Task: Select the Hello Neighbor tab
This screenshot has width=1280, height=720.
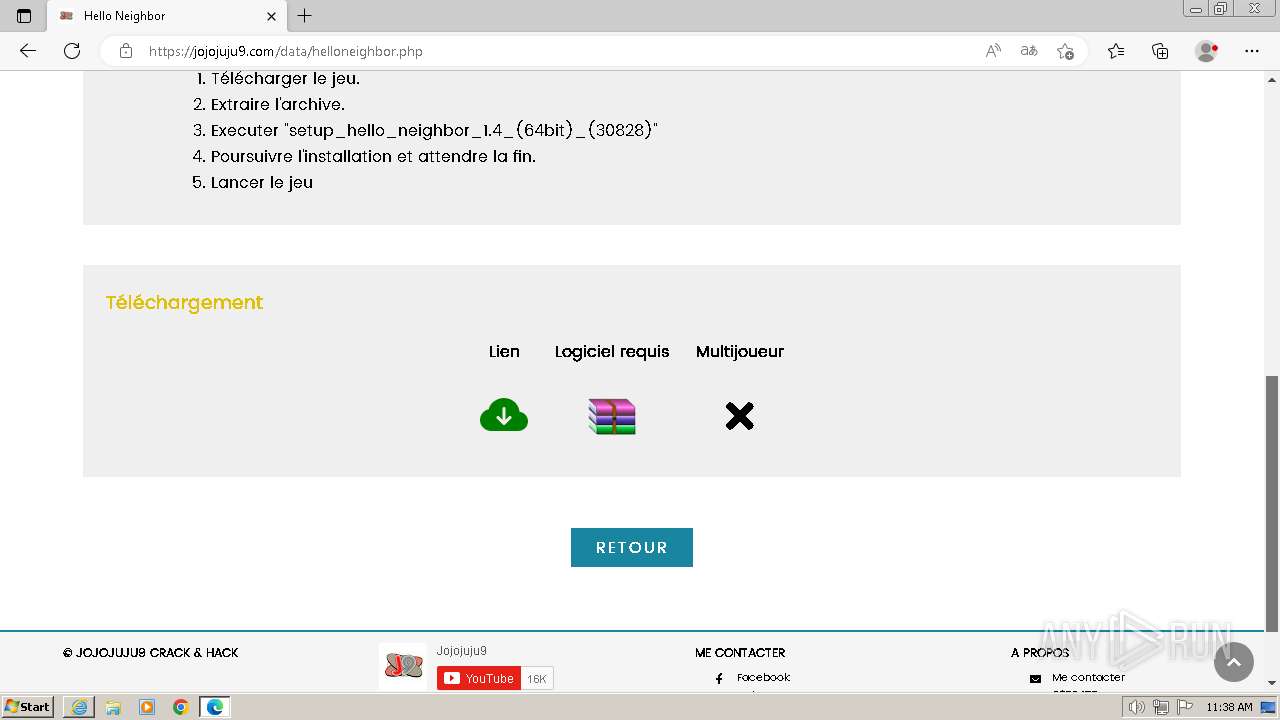Action: (167, 16)
